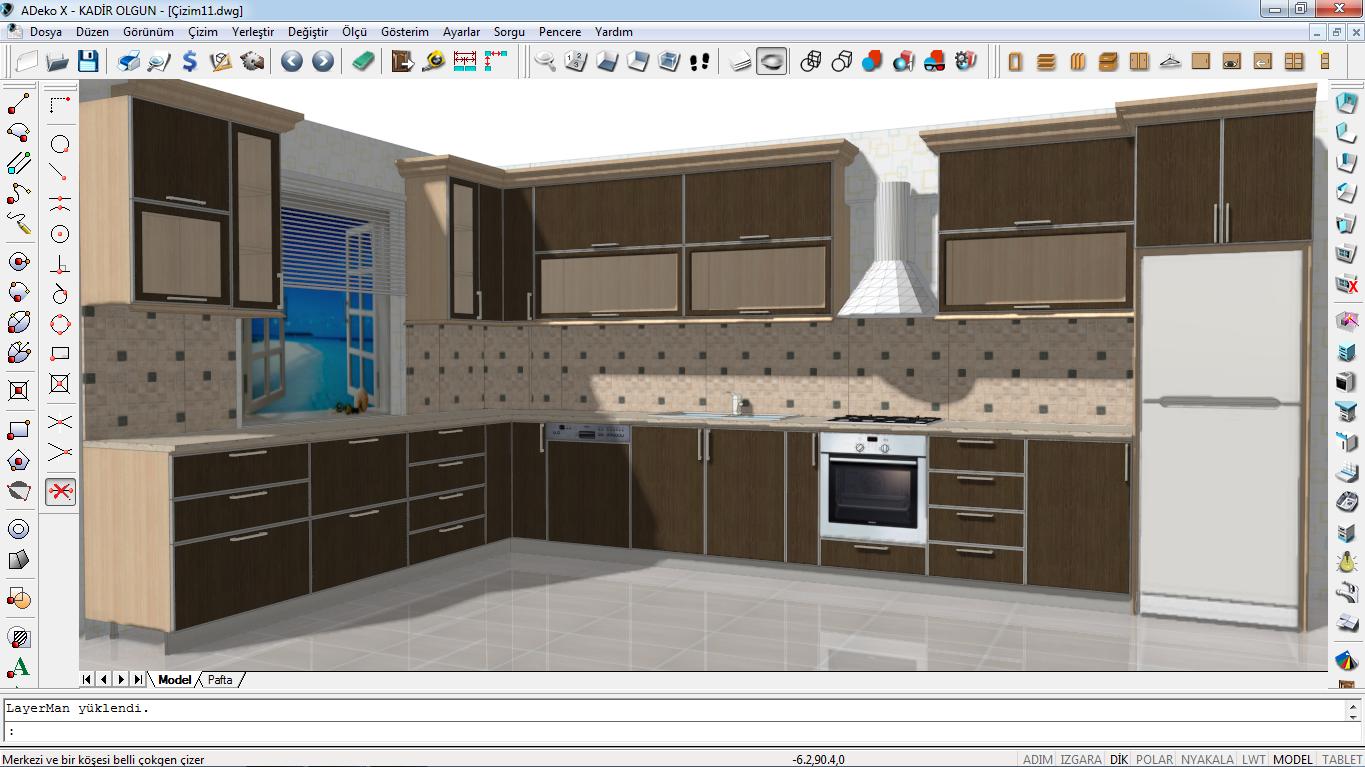Toggle IZGARA grid in status bar
This screenshot has height=767, width=1365.
[1081, 759]
